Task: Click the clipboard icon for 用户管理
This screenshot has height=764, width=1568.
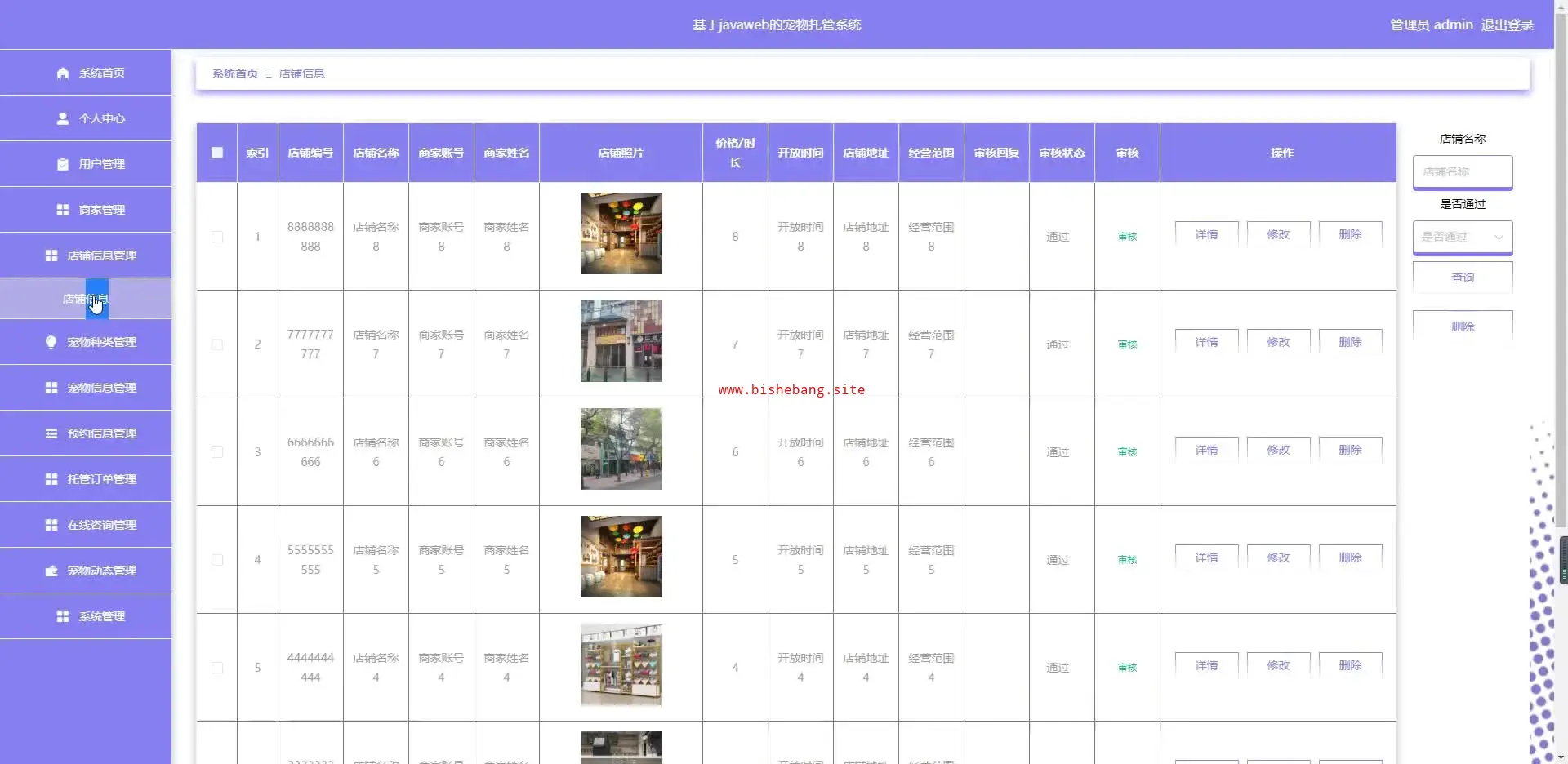Action: (x=63, y=164)
